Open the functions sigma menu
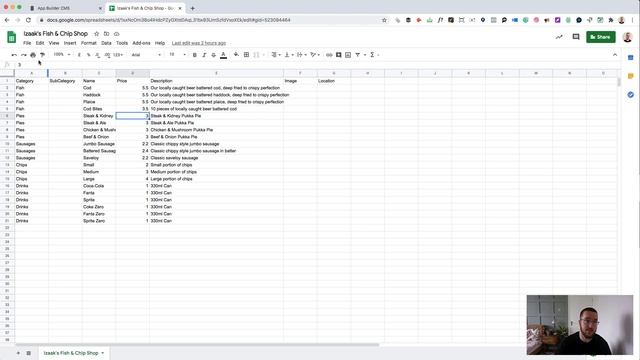The width and height of the screenshot is (640, 360). point(372,55)
